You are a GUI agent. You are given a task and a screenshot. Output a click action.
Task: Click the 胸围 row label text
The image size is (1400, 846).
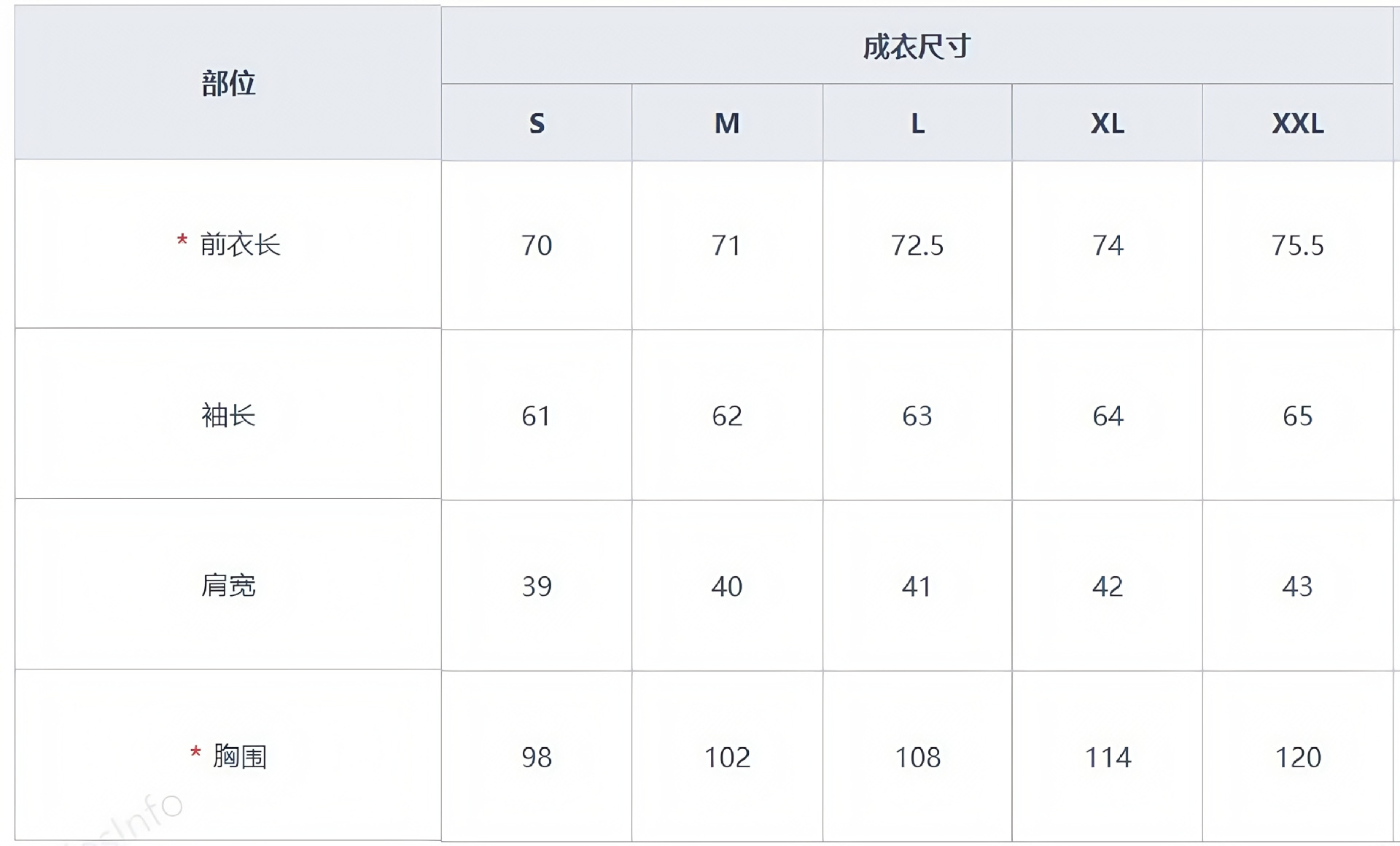[240, 757]
